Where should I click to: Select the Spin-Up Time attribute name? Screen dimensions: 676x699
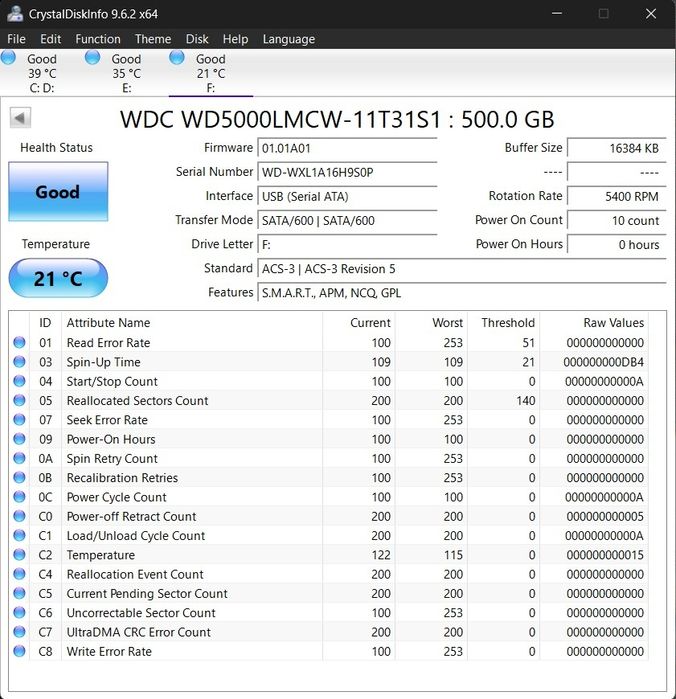coord(103,362)
